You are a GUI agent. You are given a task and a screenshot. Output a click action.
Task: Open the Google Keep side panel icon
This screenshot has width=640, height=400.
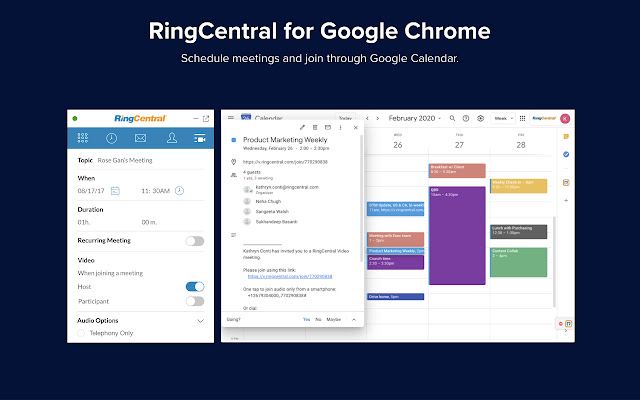(566, 137)
